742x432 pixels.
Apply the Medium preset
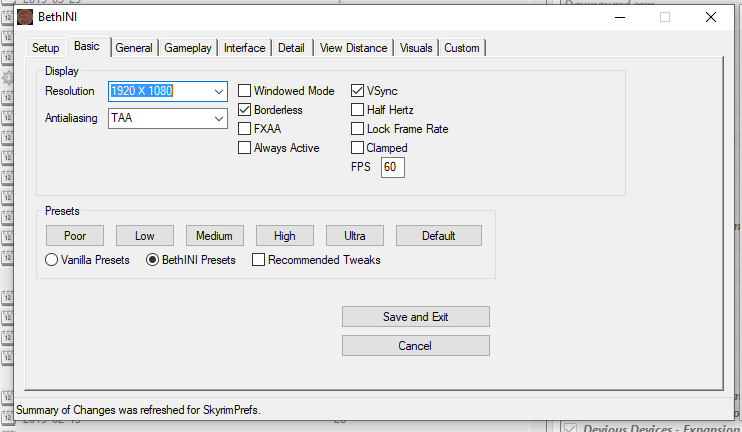(x=214, y=236)
